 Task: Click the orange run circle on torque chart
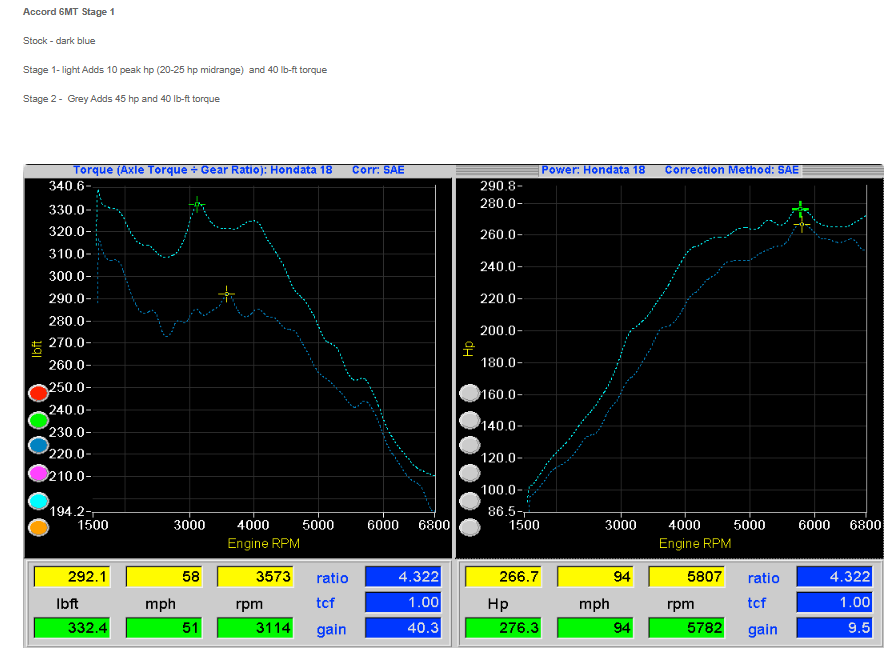[x=38, y=527]
